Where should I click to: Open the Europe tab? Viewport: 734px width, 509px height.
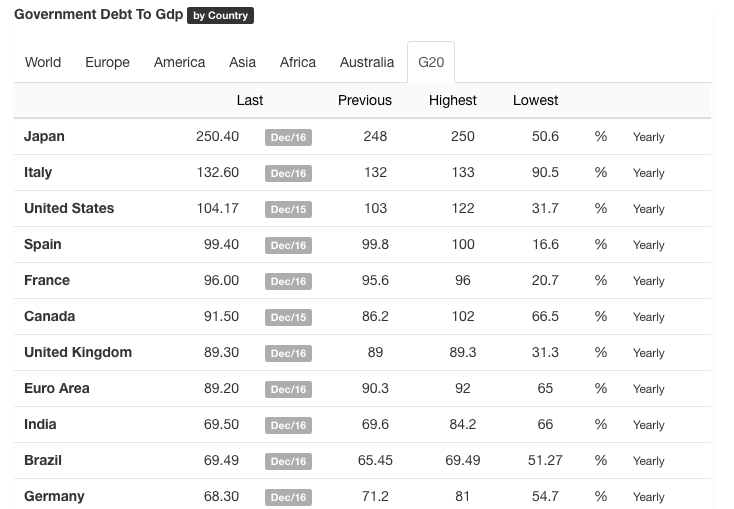click(x=107, y=62)
